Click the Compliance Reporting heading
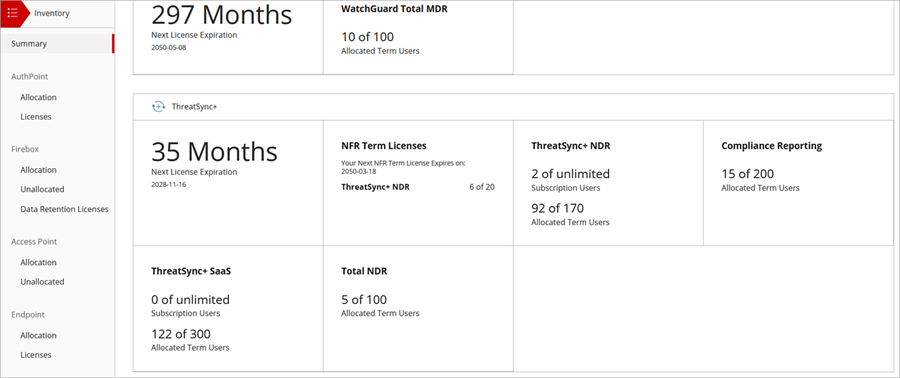 771,146
